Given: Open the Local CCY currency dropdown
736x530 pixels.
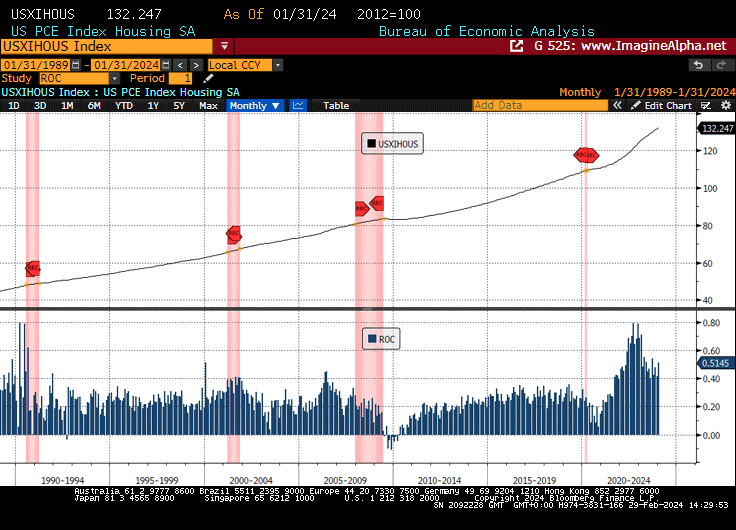Looking at the screenshot, I should (x=277, y=65).
